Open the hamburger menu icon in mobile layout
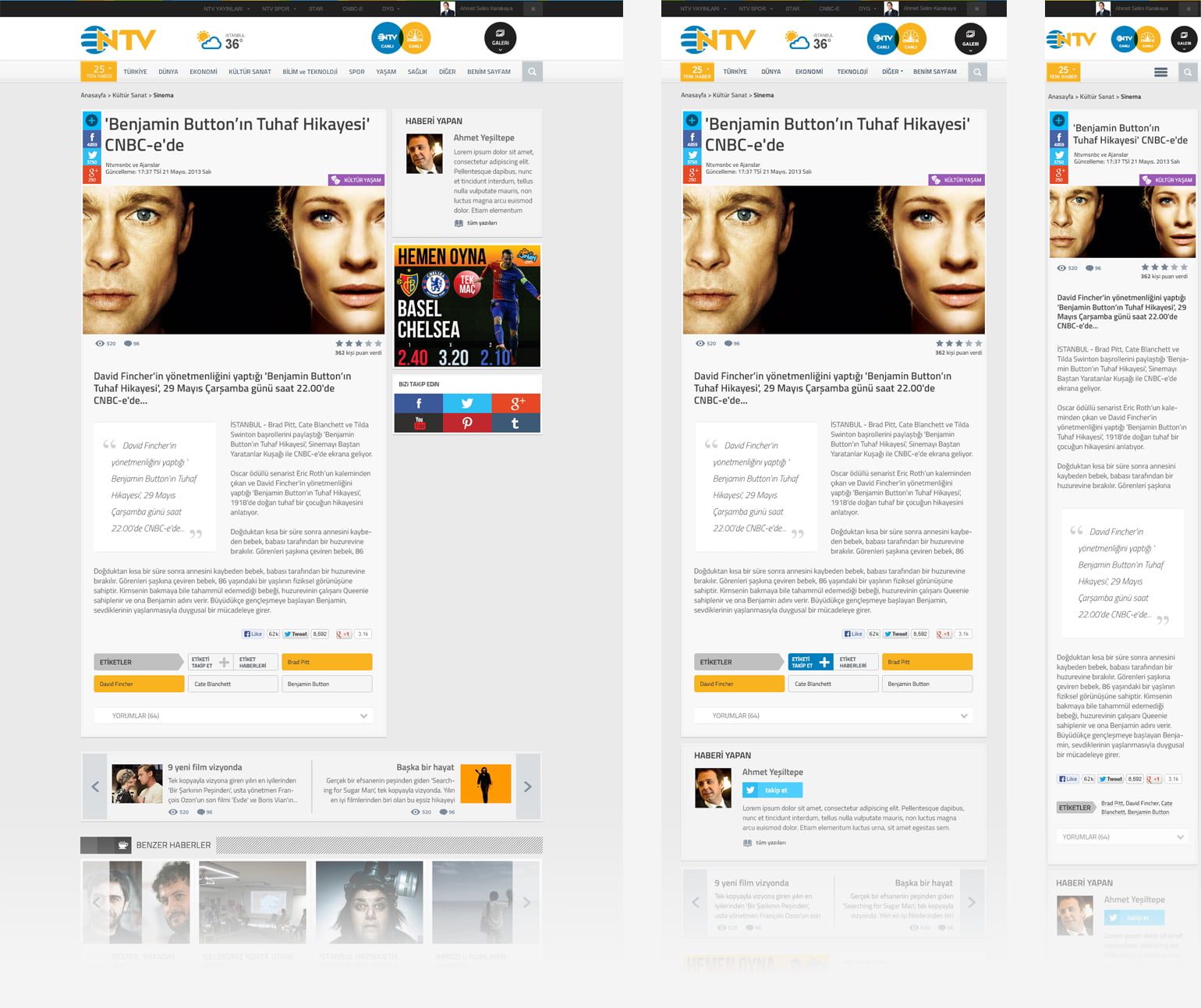Image resolution: width=1201 pixels, height=1008 pixels. (x=1160, y=73)
